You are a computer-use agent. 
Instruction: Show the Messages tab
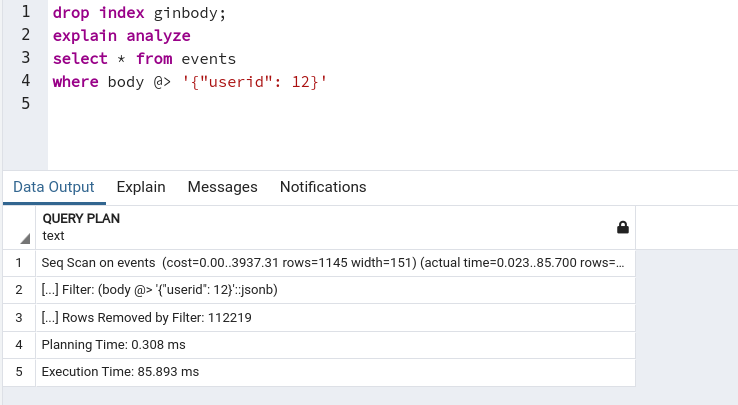coord(223,187)
